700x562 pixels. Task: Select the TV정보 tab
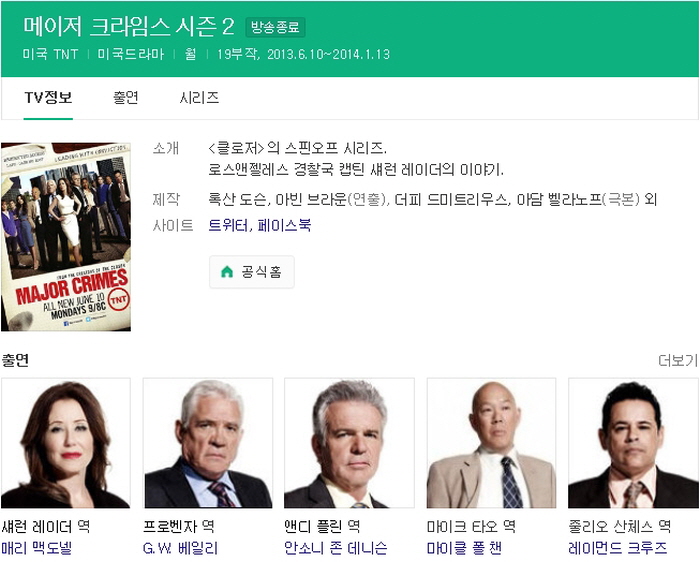[x=48, y=97]
